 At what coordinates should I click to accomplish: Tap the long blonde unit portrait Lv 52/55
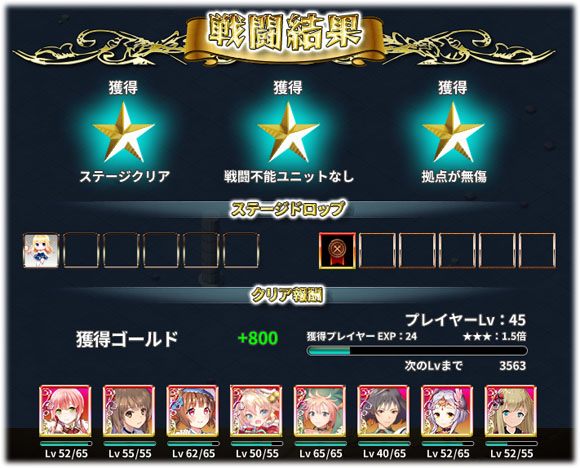(x=510, y=411)
